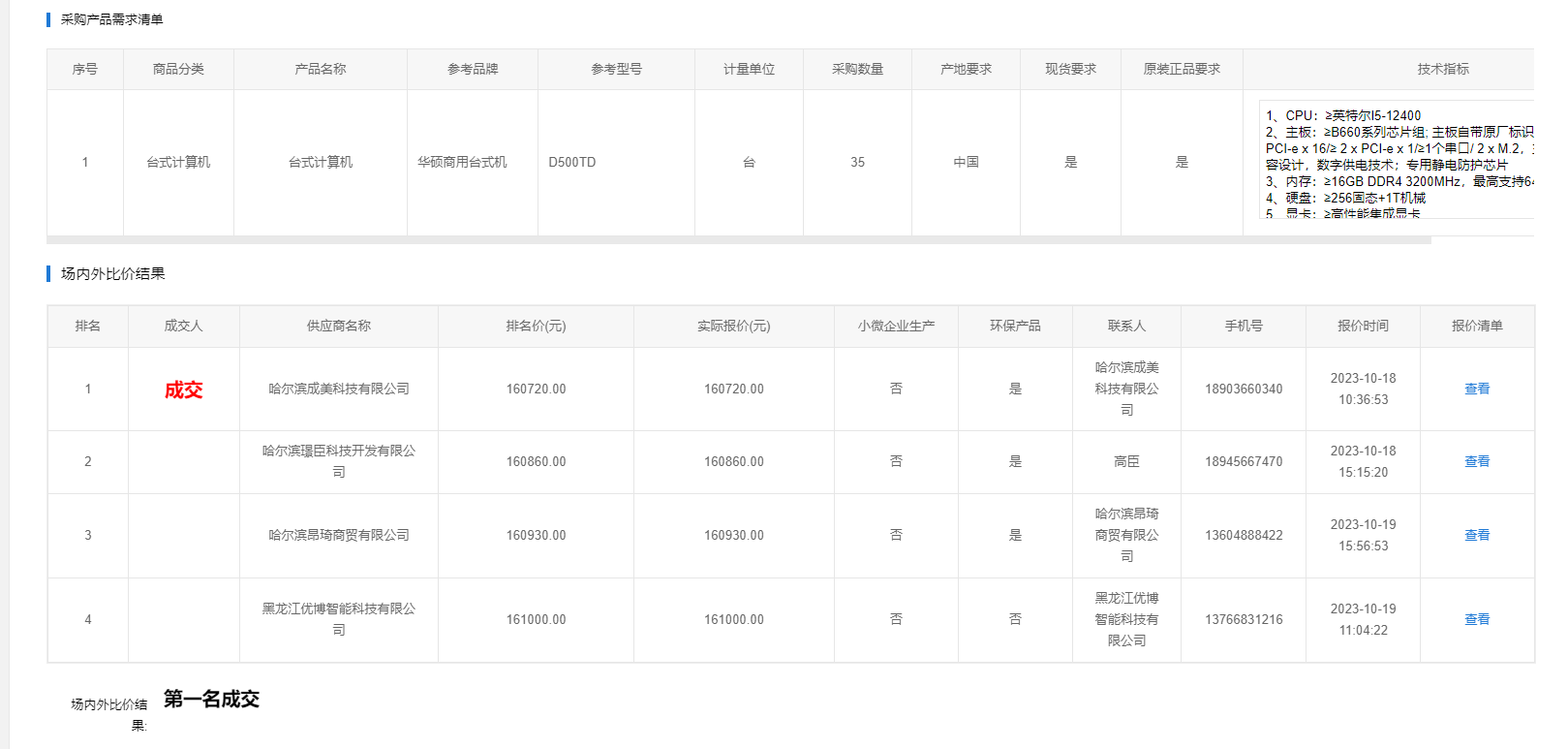Click the 排名价(元) column header
This screenshot has width=1568, height=749.
click(536, 326)
